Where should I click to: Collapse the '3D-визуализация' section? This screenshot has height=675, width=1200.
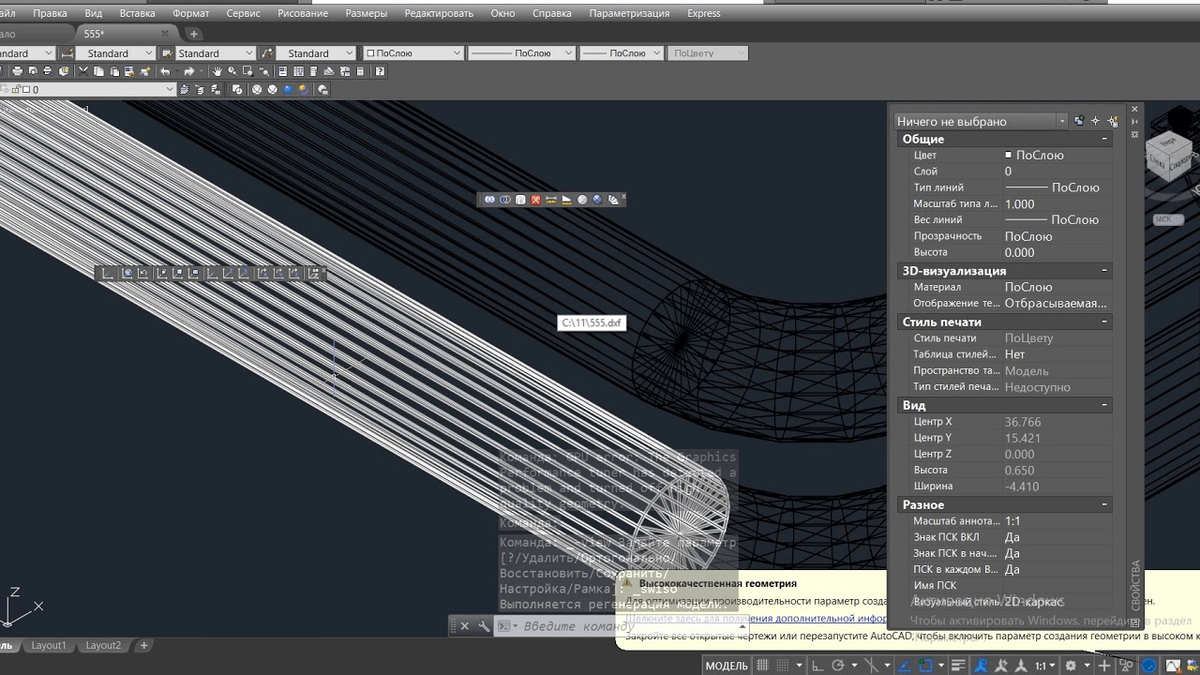pos(1105,271)
